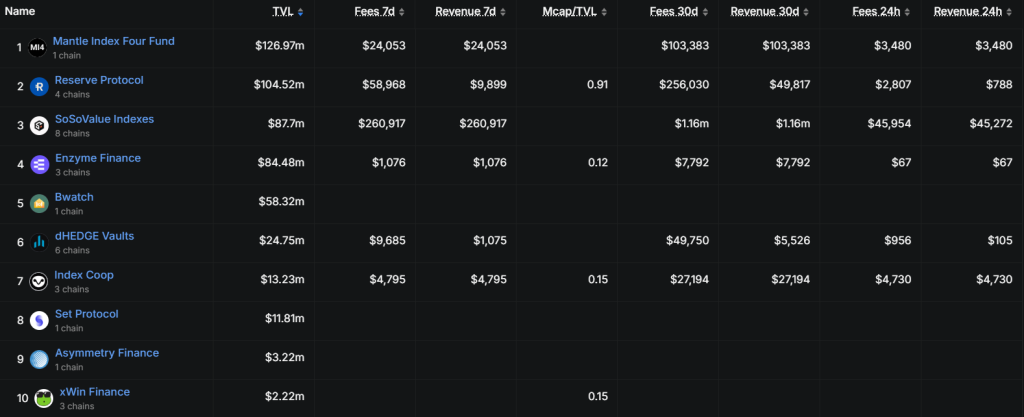This screenshot has width=1024, height=417.
Task: Sort by Mcap/TVL column header
Action: tap(571, 11)
